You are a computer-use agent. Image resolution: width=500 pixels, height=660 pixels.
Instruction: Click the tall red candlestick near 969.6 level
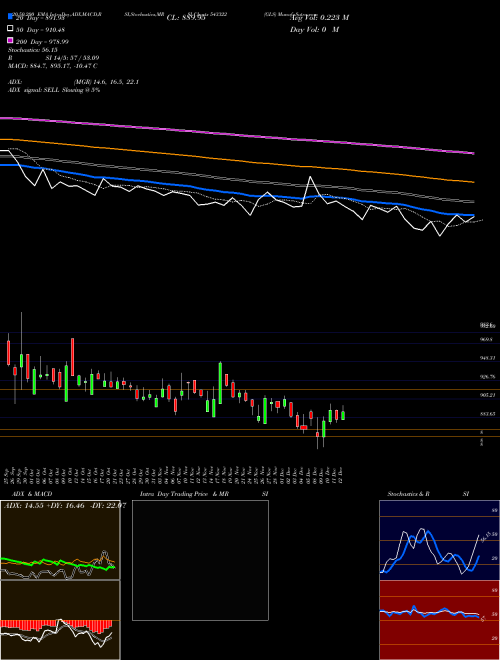click(72, 357)
